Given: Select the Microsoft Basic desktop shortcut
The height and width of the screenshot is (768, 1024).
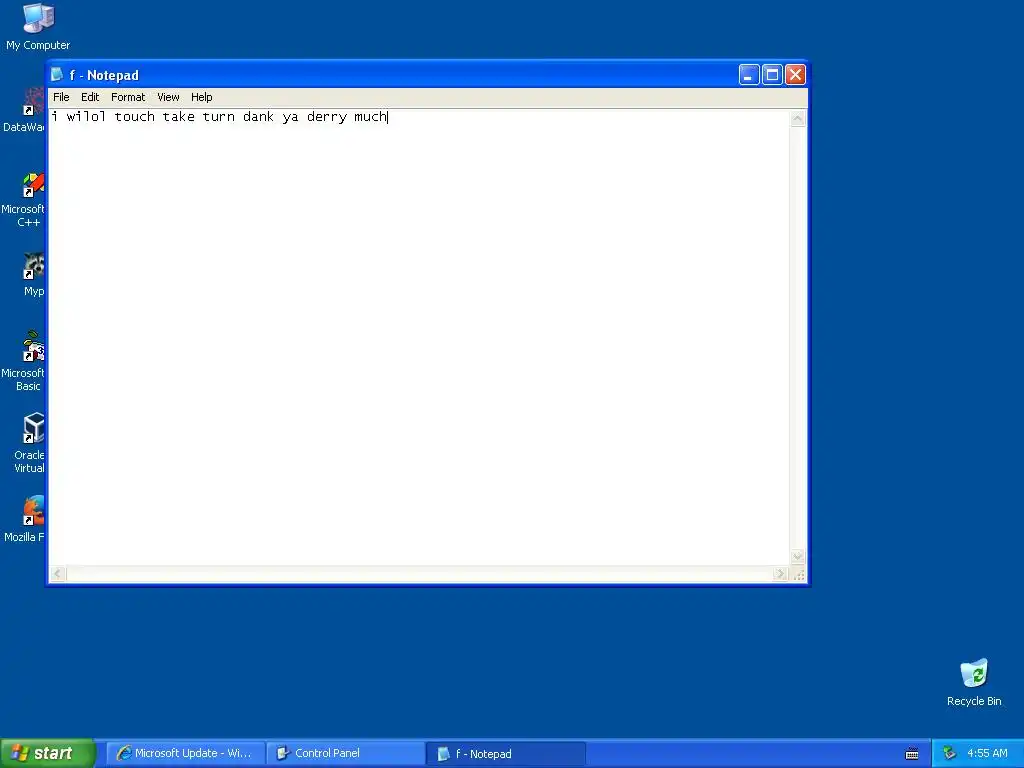Looking at the screenshot, I should (x=25, y=361).
